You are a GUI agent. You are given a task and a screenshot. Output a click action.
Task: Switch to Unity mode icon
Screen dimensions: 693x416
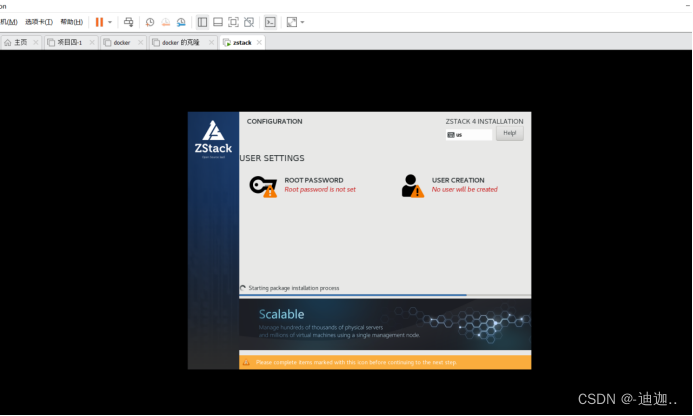pyautogui.click(x=249, y=22)
